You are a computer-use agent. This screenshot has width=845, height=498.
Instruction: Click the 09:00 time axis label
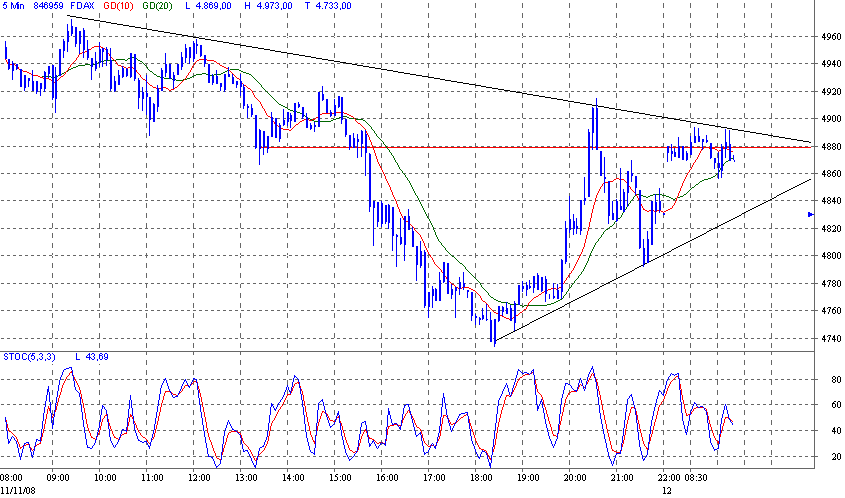pyautogui.click(x=58, y=478)
